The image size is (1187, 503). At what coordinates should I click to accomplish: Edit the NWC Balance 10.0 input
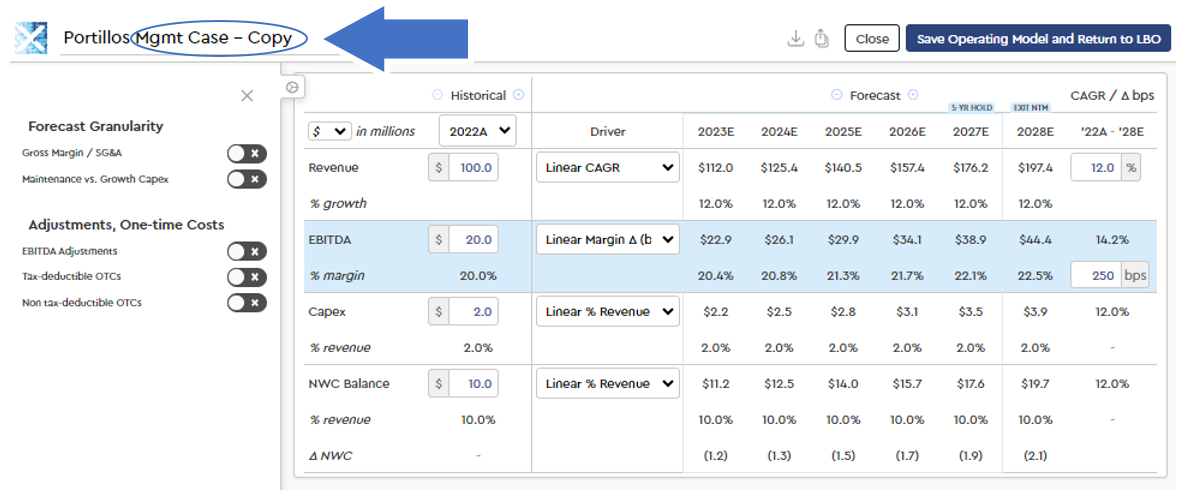point(473,383)
